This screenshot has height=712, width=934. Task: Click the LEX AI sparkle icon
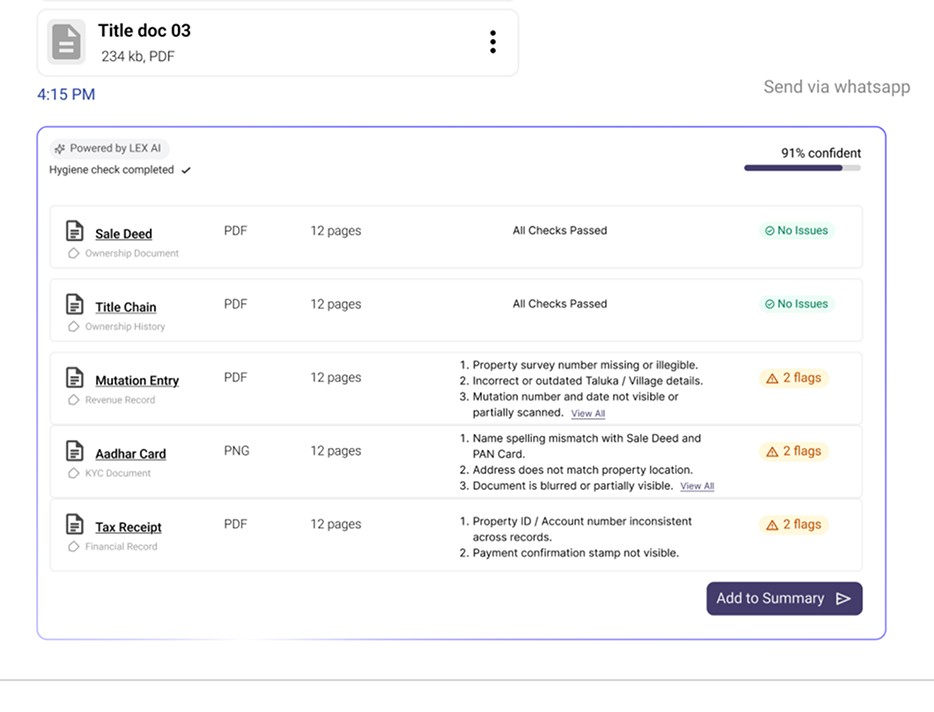pos(60,148)
